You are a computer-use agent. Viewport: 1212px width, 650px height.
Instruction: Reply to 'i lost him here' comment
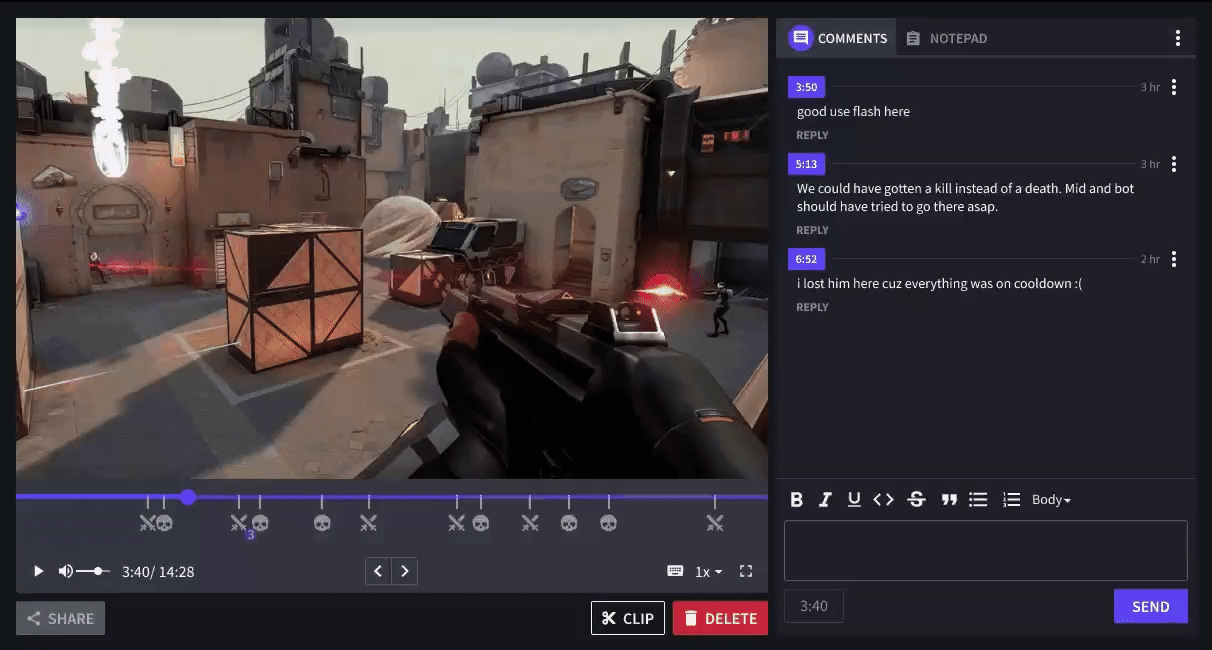click(x=812, y=307)
